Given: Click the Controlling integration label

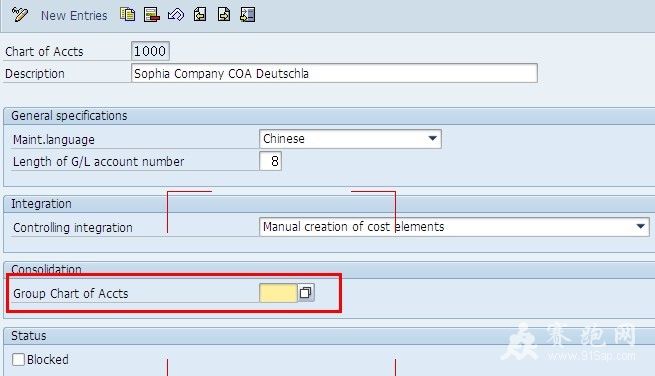Looking at the screenshot, I should [x=73, y=228].
